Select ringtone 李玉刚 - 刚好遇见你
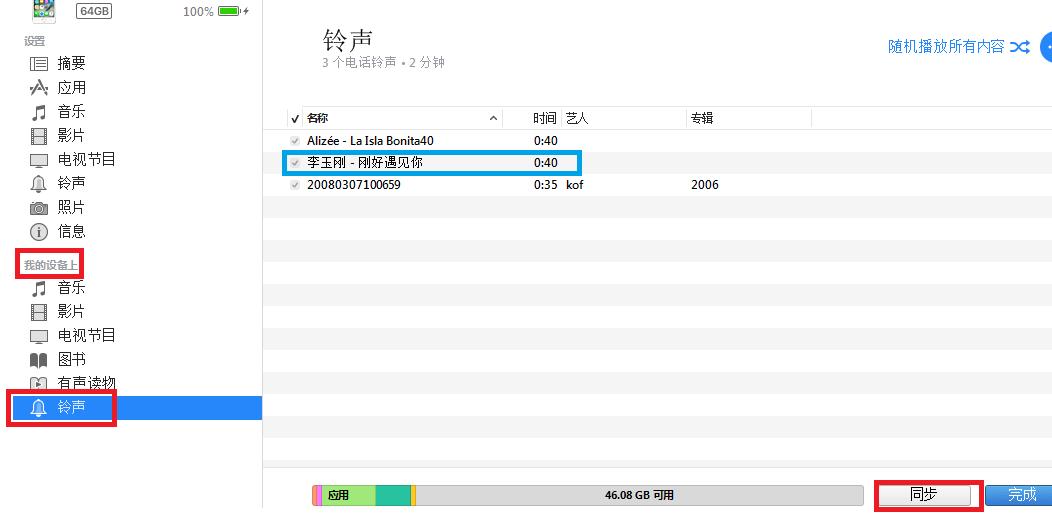 point(365,163)
